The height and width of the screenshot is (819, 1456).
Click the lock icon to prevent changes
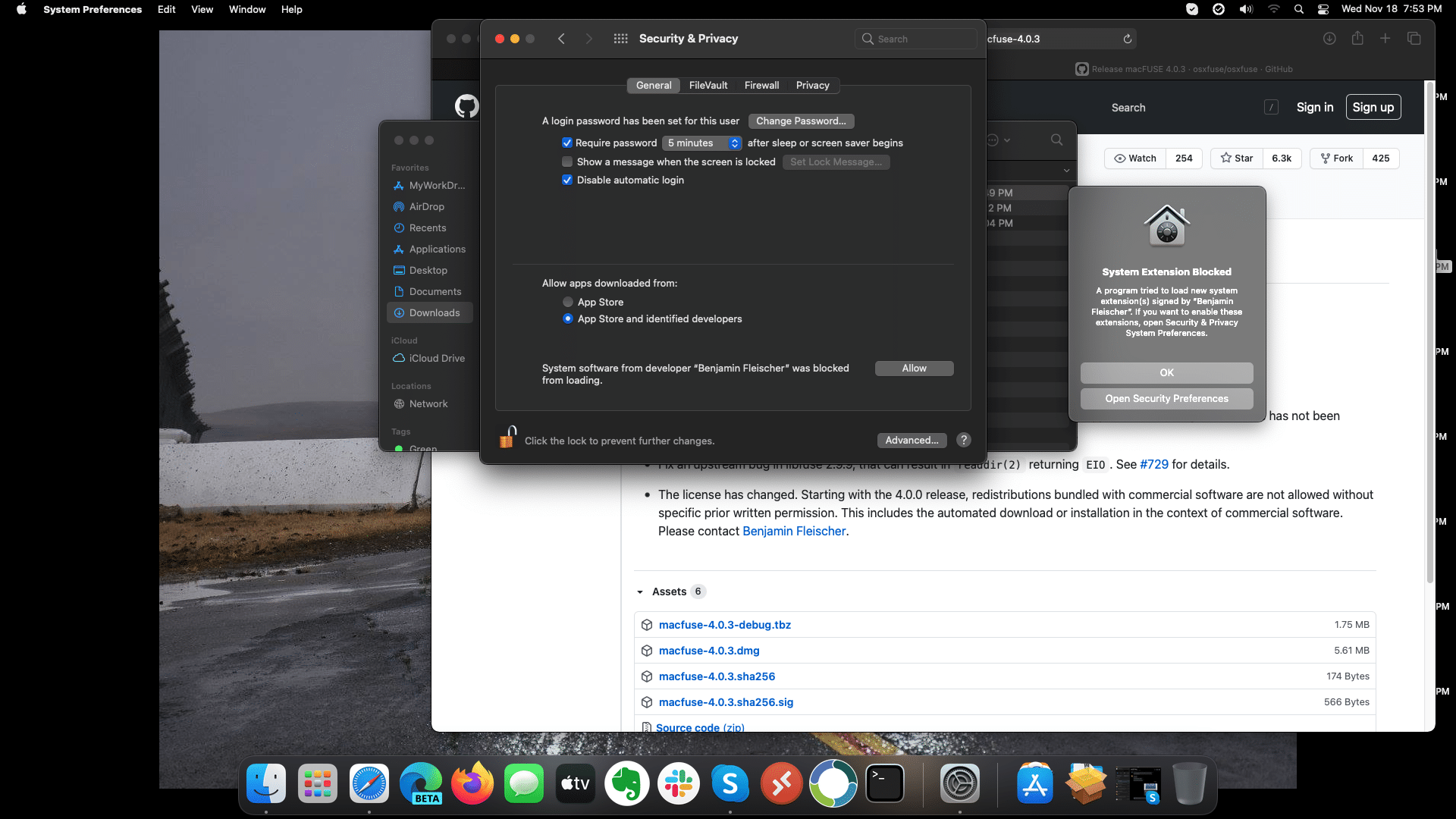pos(507,438)
